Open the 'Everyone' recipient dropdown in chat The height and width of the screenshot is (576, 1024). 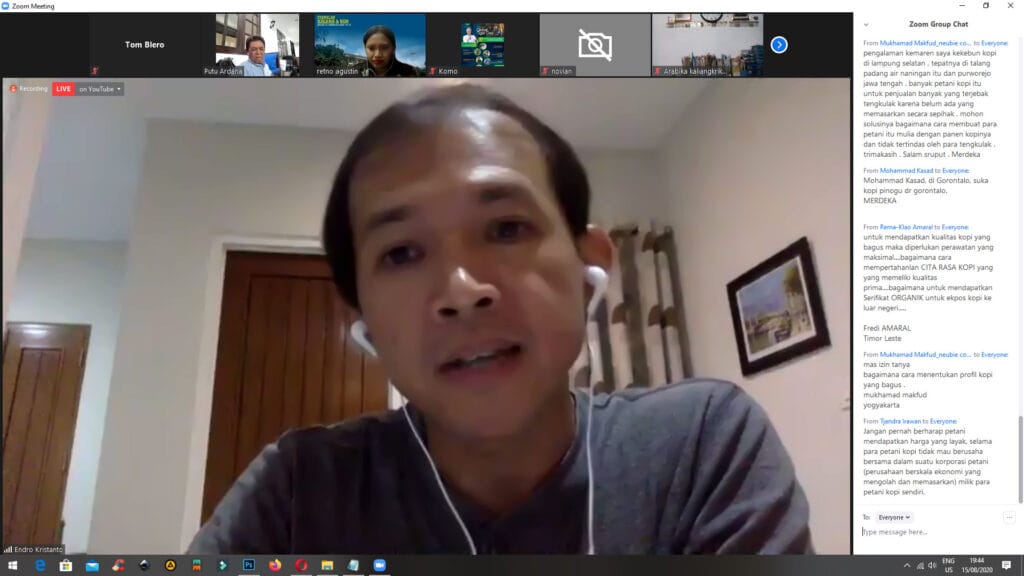point(893,517)
